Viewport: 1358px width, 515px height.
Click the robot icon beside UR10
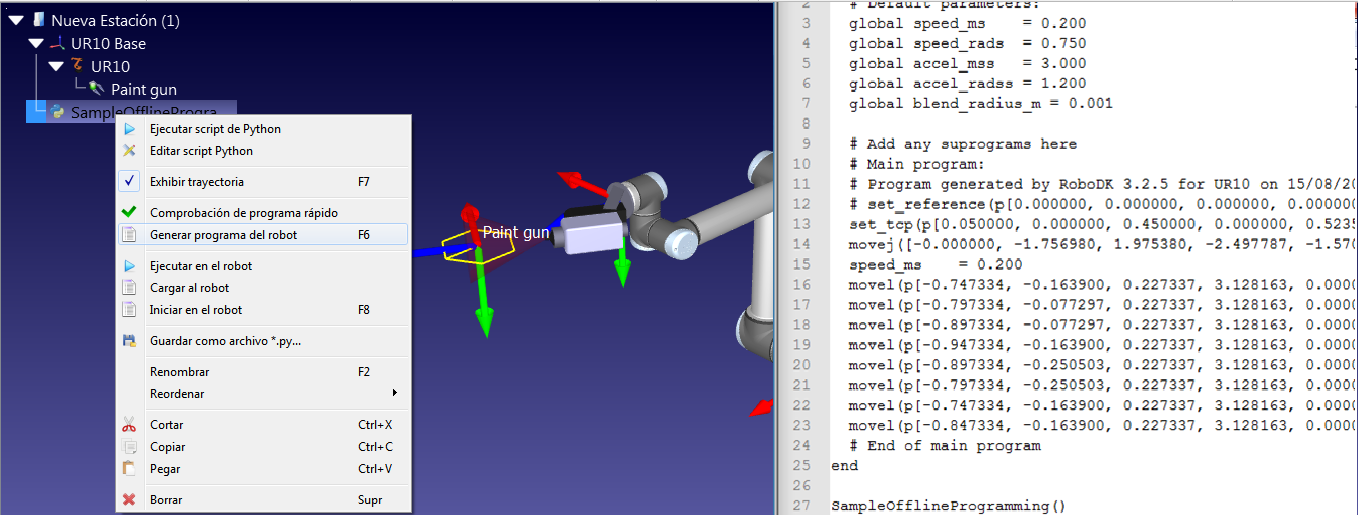pyautogui.click(x=78, y=66)
